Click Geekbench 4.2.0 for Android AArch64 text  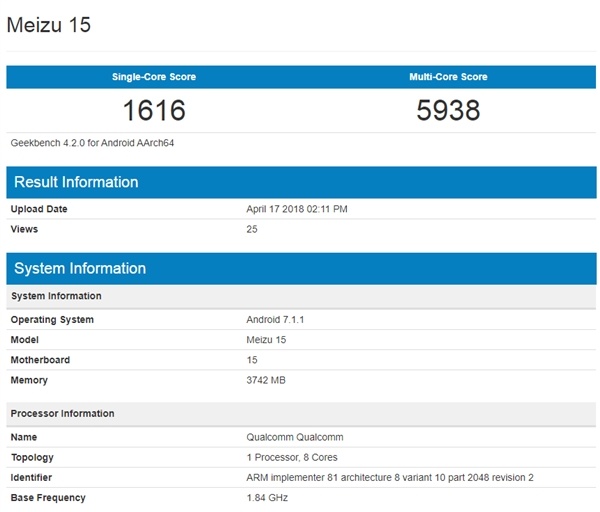point(92,143)
